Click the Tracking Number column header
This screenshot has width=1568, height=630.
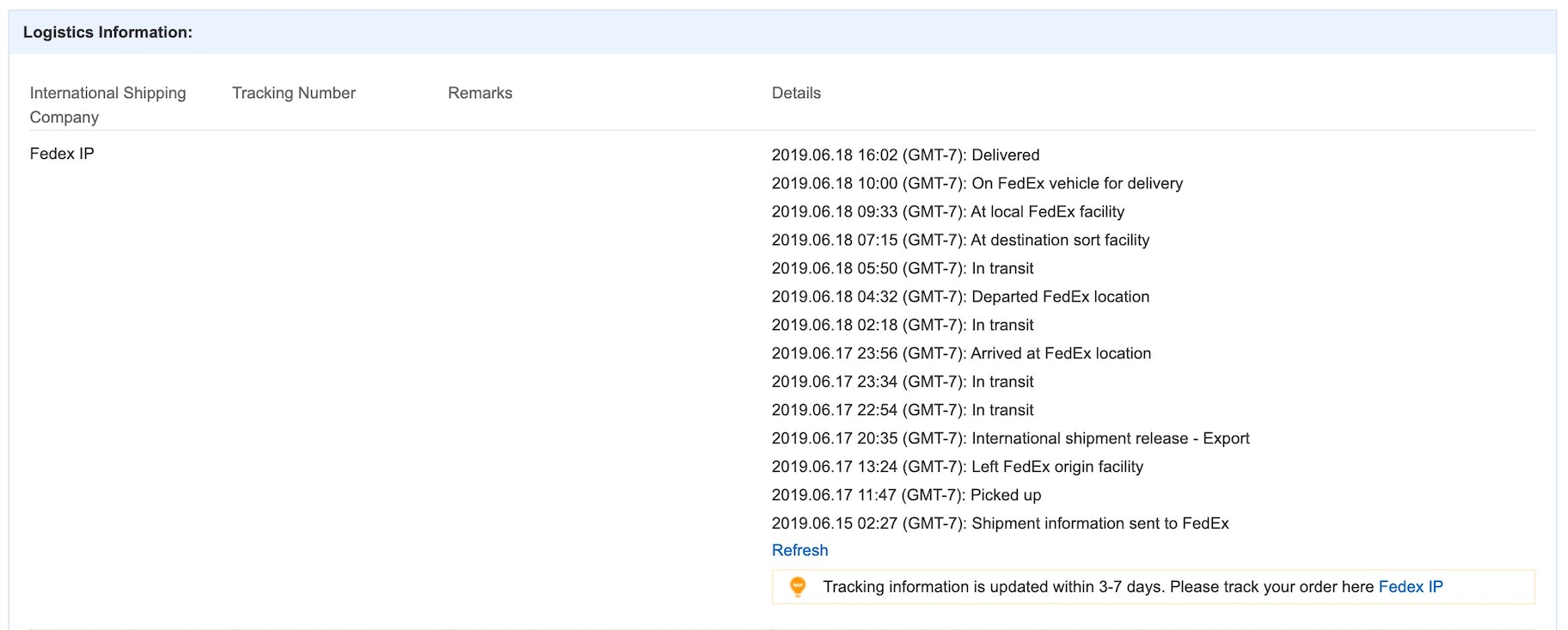tap(293, 93)
